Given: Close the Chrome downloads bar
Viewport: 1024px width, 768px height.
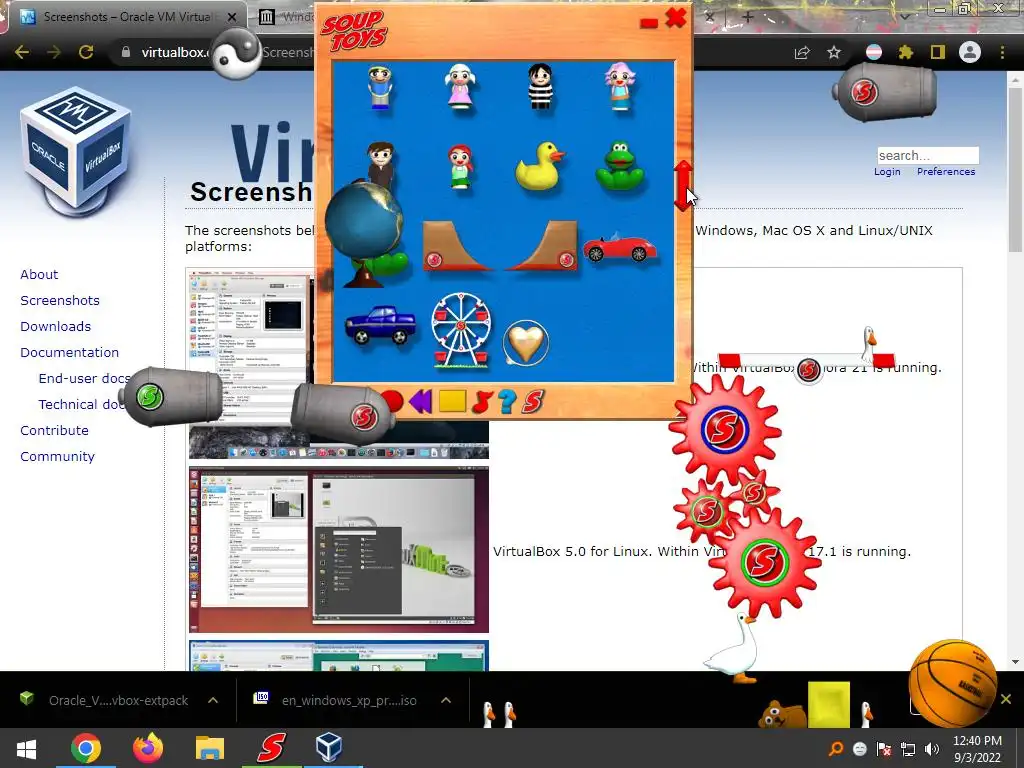Looking at the screenshot, I should coord(1006,699).
